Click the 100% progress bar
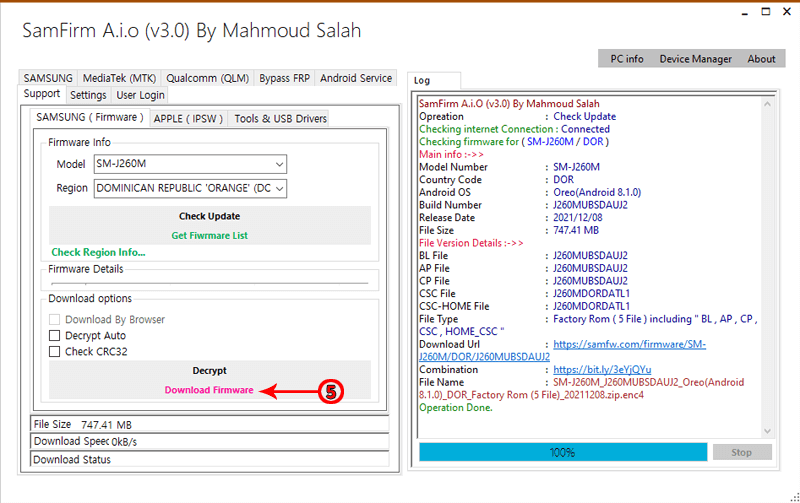Viewport: 800px width, 503px height. [561, 452]
